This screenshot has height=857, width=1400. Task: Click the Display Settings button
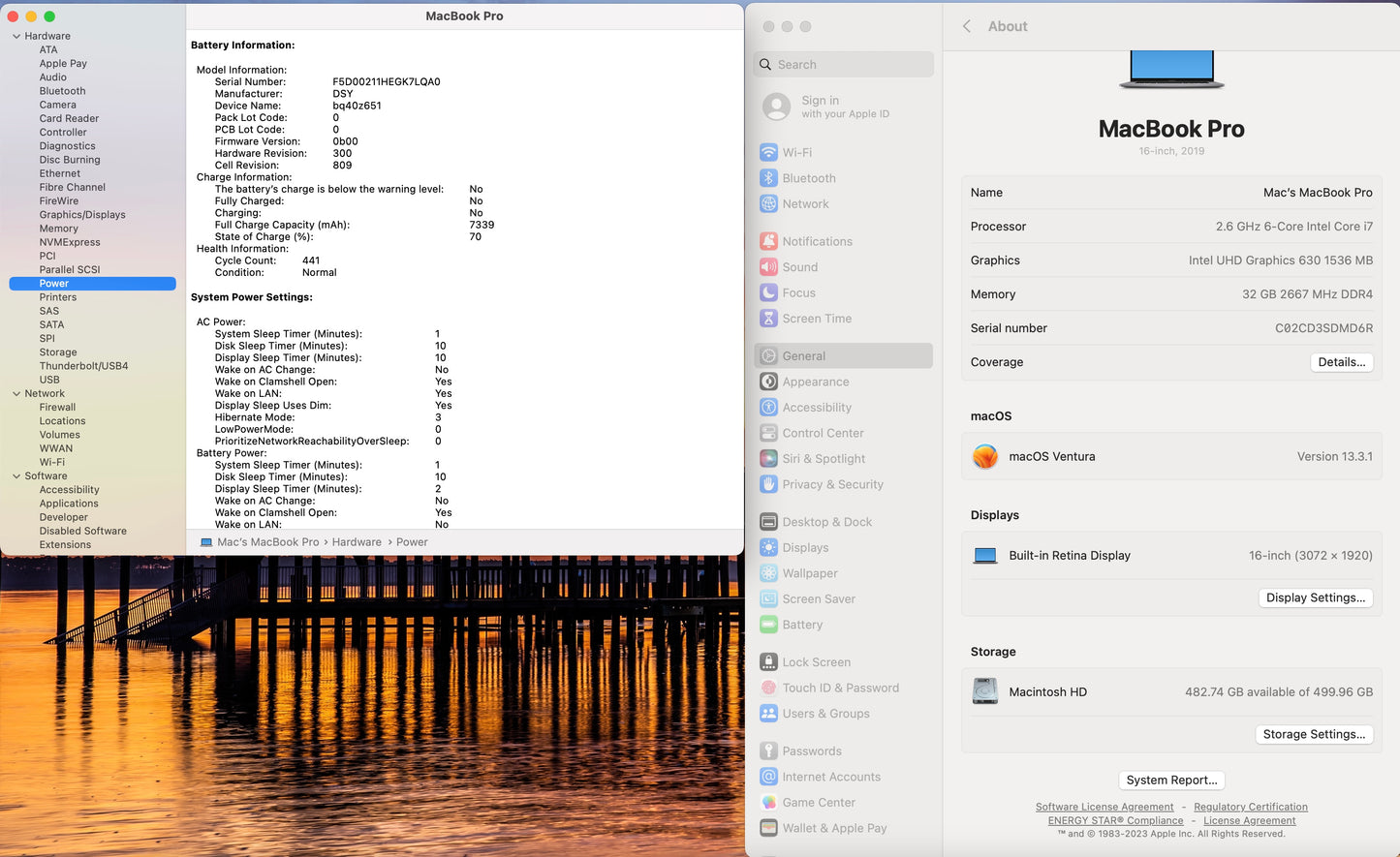pos(1315,597)
